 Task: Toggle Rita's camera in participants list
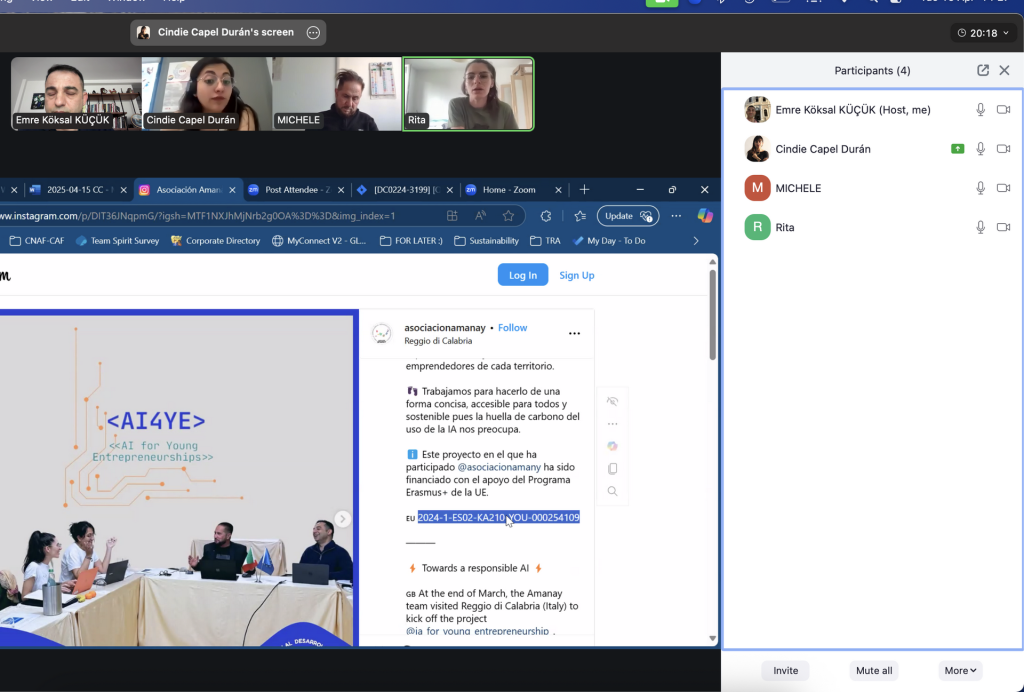tap(1003, 227)
